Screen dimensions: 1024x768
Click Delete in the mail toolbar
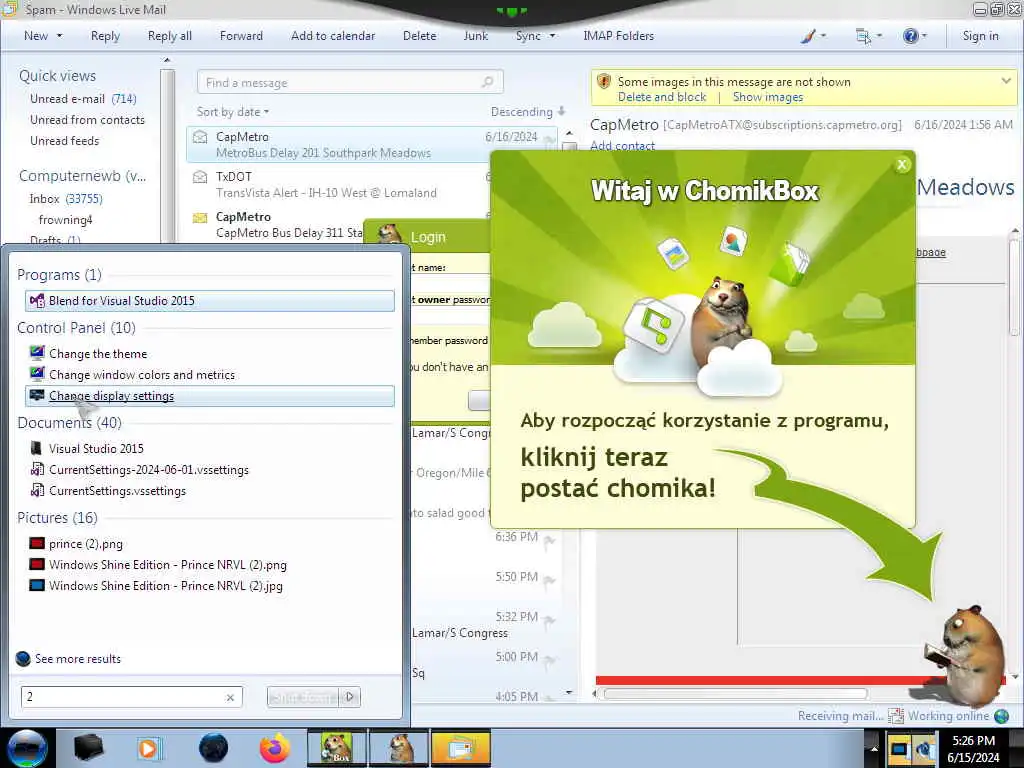(419, 36)
